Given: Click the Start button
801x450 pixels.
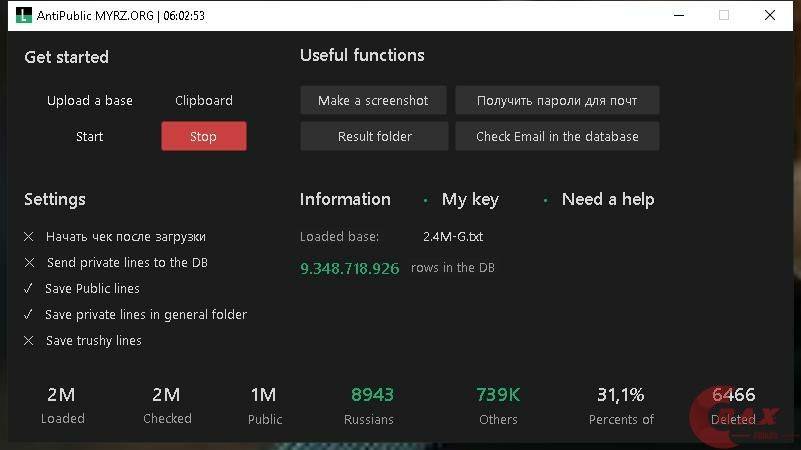Looking at the screenshot, I should pos(90,137).
